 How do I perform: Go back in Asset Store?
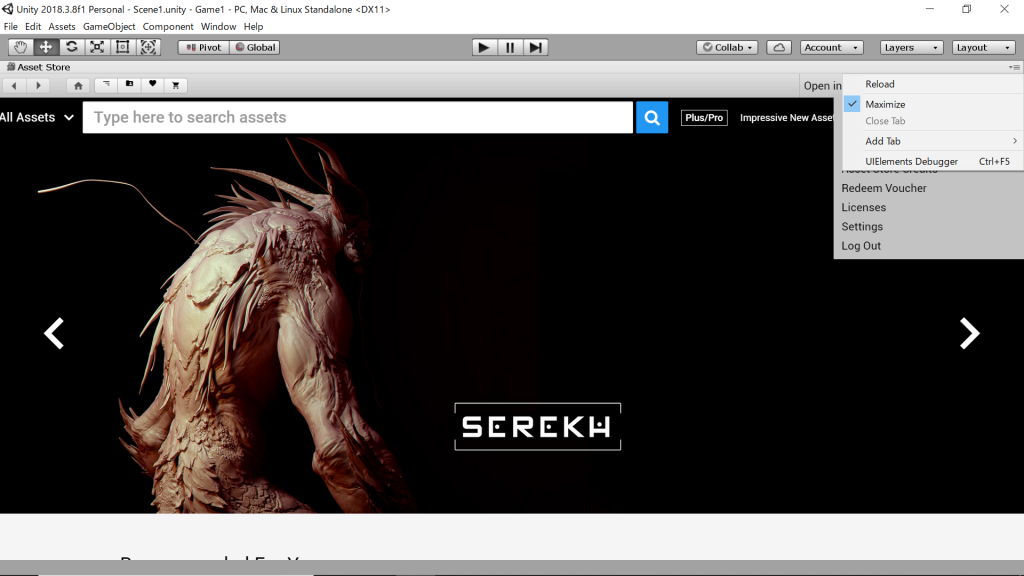point(14,85)
